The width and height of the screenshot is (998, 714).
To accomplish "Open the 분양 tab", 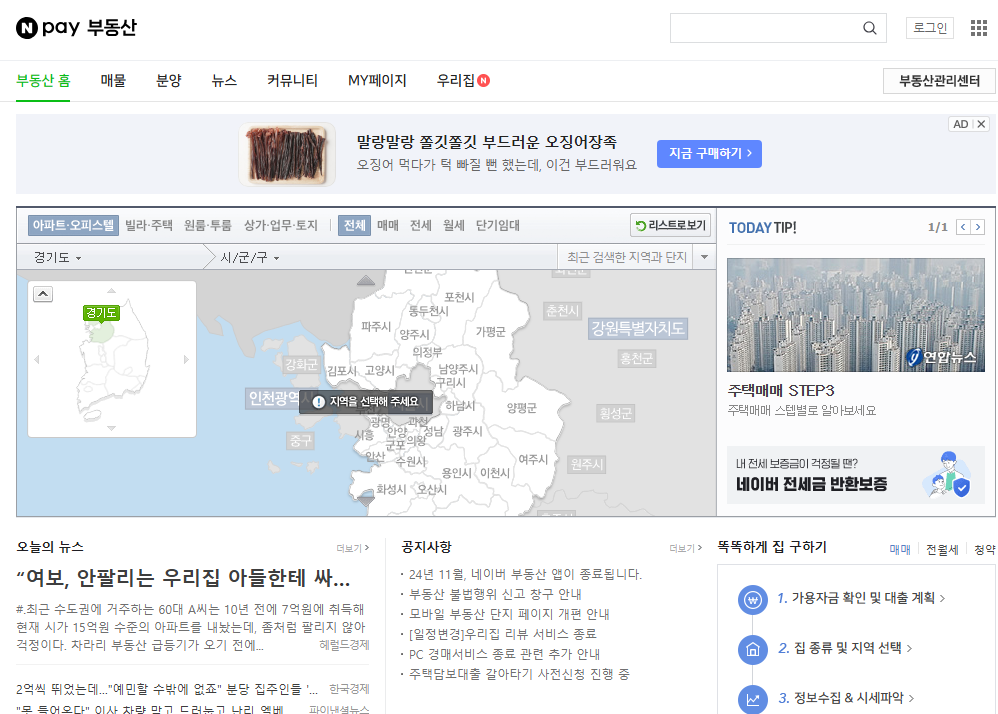I will (x=169, y=81).
